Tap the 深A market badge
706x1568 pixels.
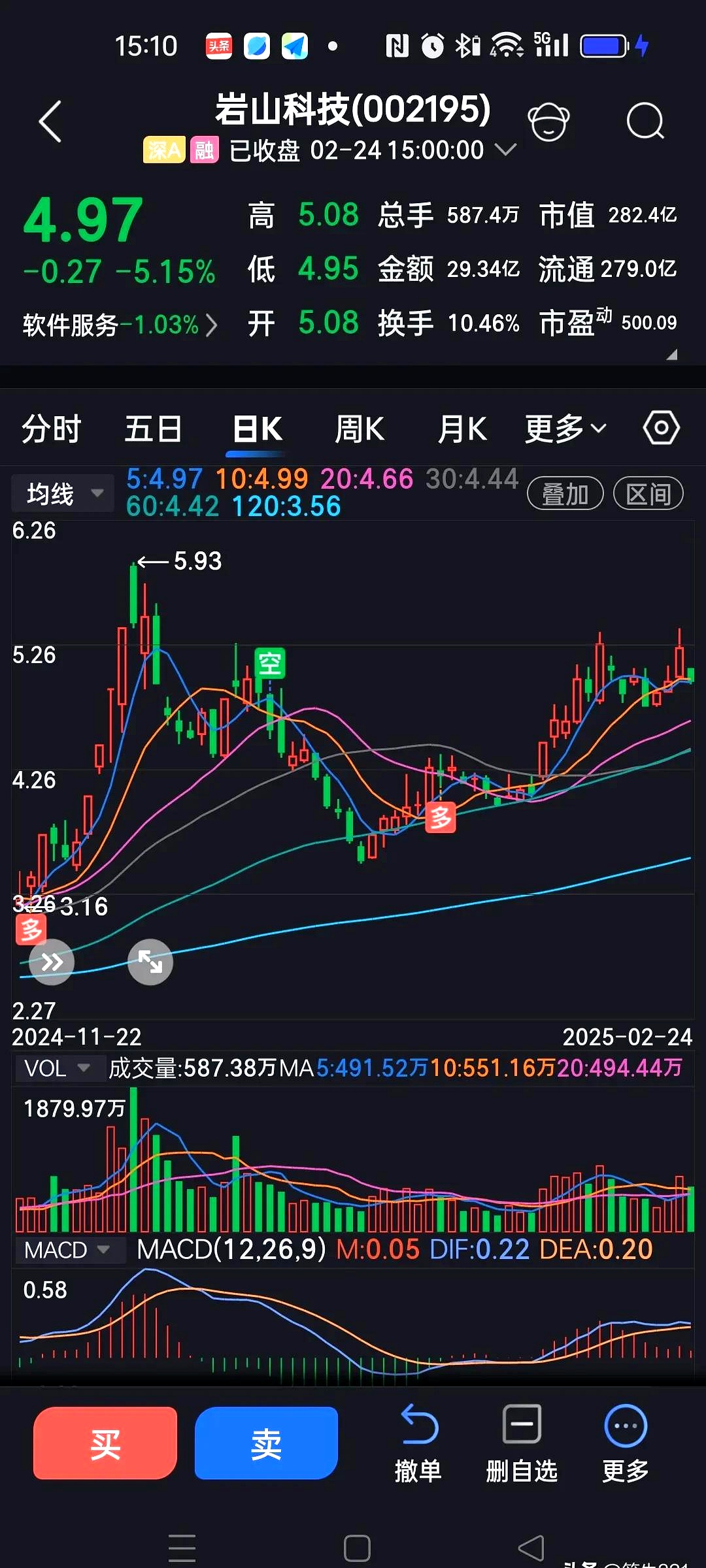pyautogui.click(x=164, y=150)
